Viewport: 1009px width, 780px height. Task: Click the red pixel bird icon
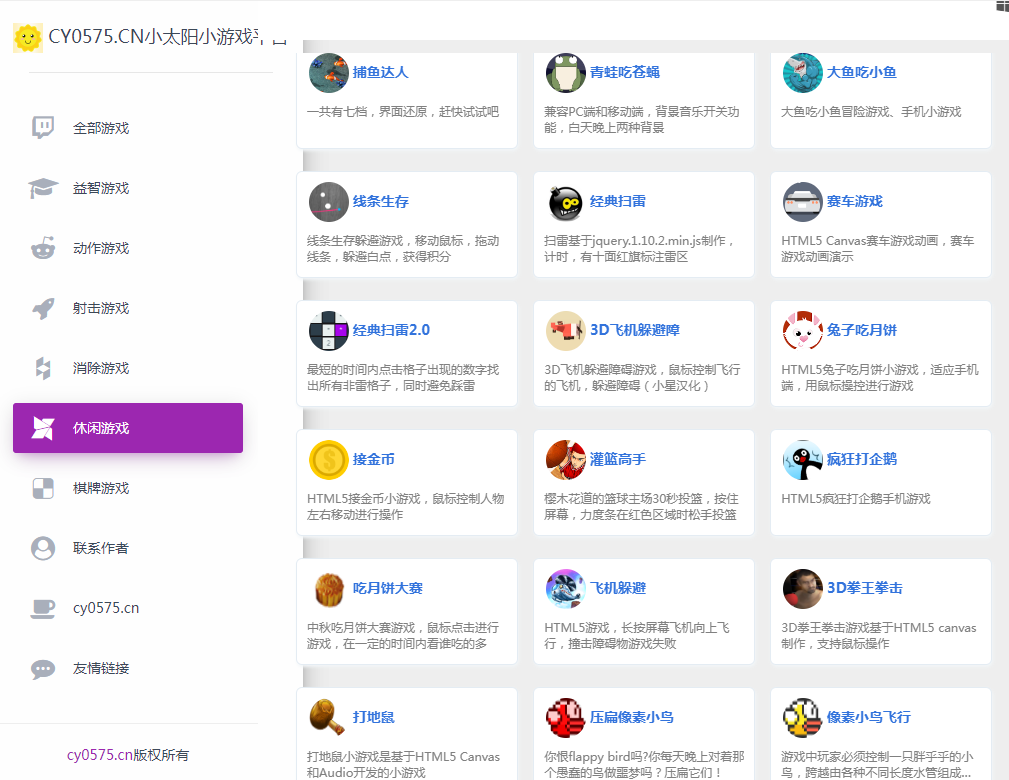(566, 718)
